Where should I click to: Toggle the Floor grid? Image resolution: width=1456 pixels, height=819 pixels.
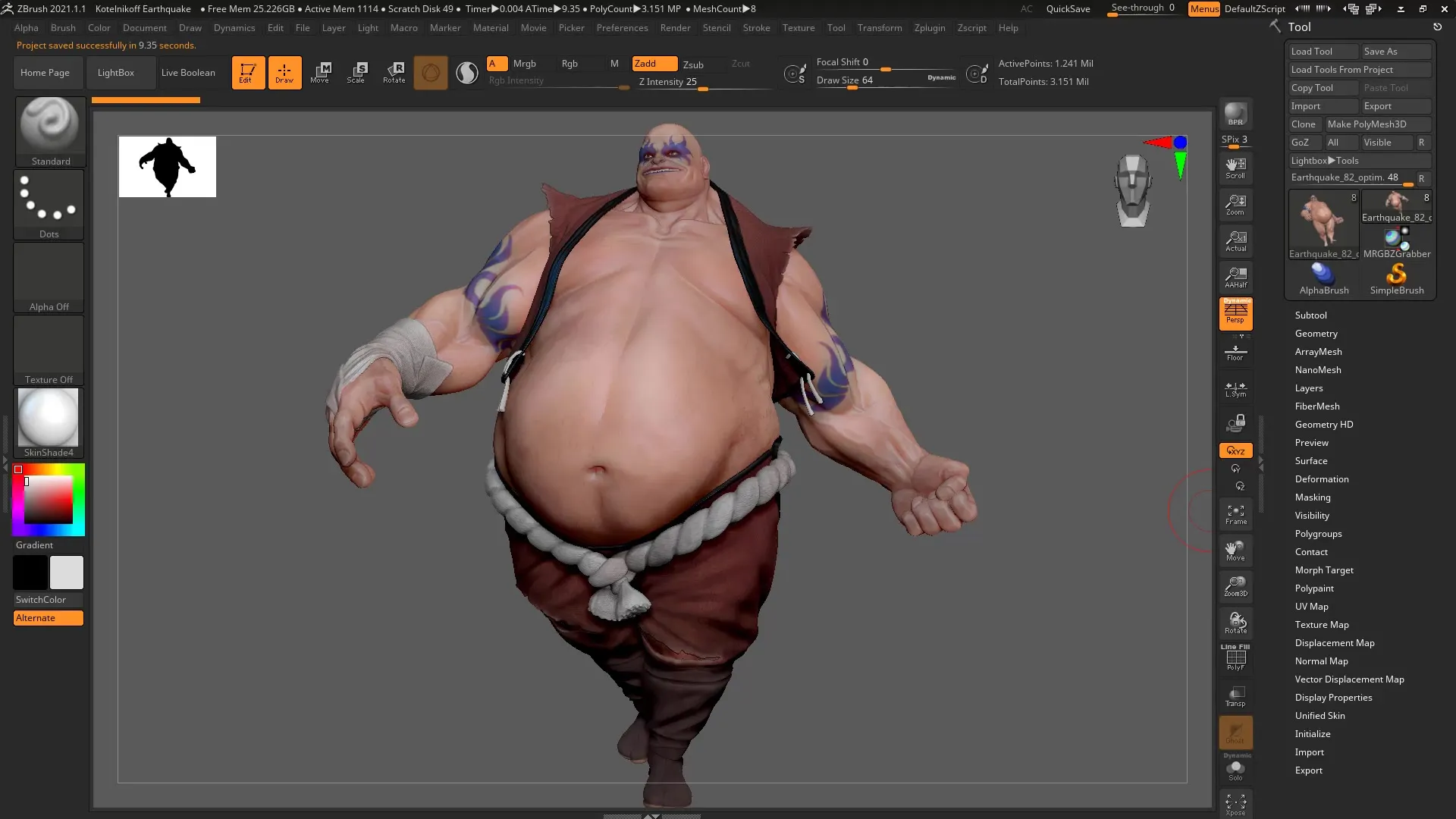pos(1235,352)
